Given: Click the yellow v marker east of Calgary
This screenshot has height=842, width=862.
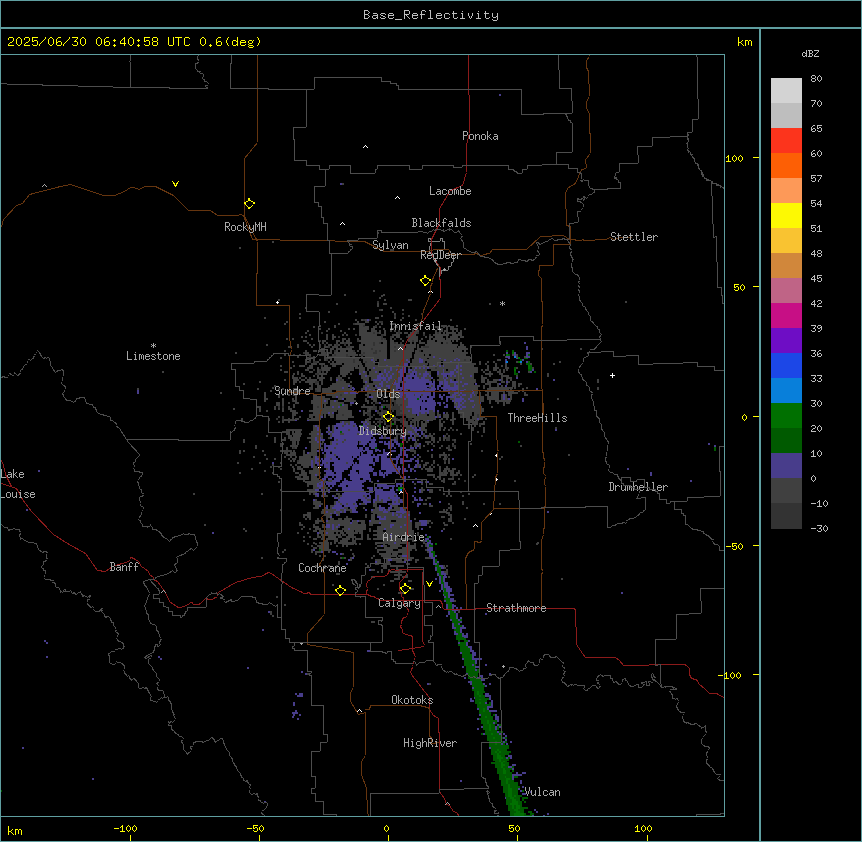Looking at the screenshot, I should click(429, 584).
